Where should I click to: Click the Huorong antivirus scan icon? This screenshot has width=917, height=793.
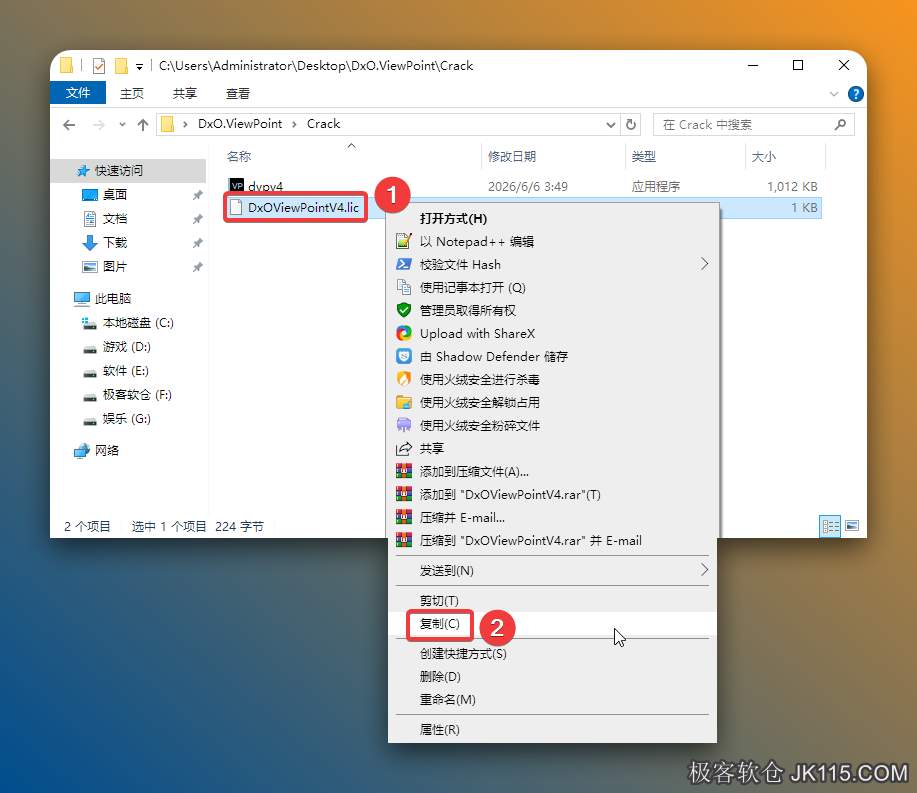[x=404, y=379]
